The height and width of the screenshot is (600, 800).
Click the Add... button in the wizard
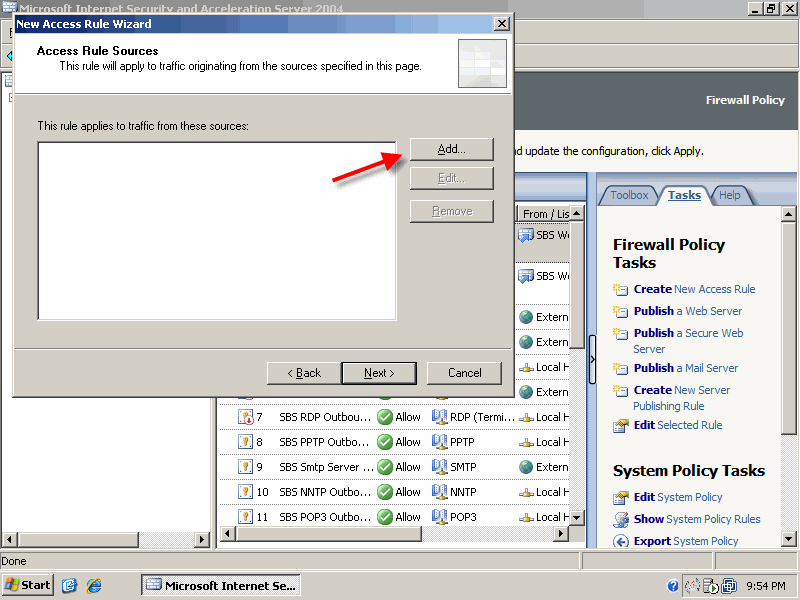452,149
